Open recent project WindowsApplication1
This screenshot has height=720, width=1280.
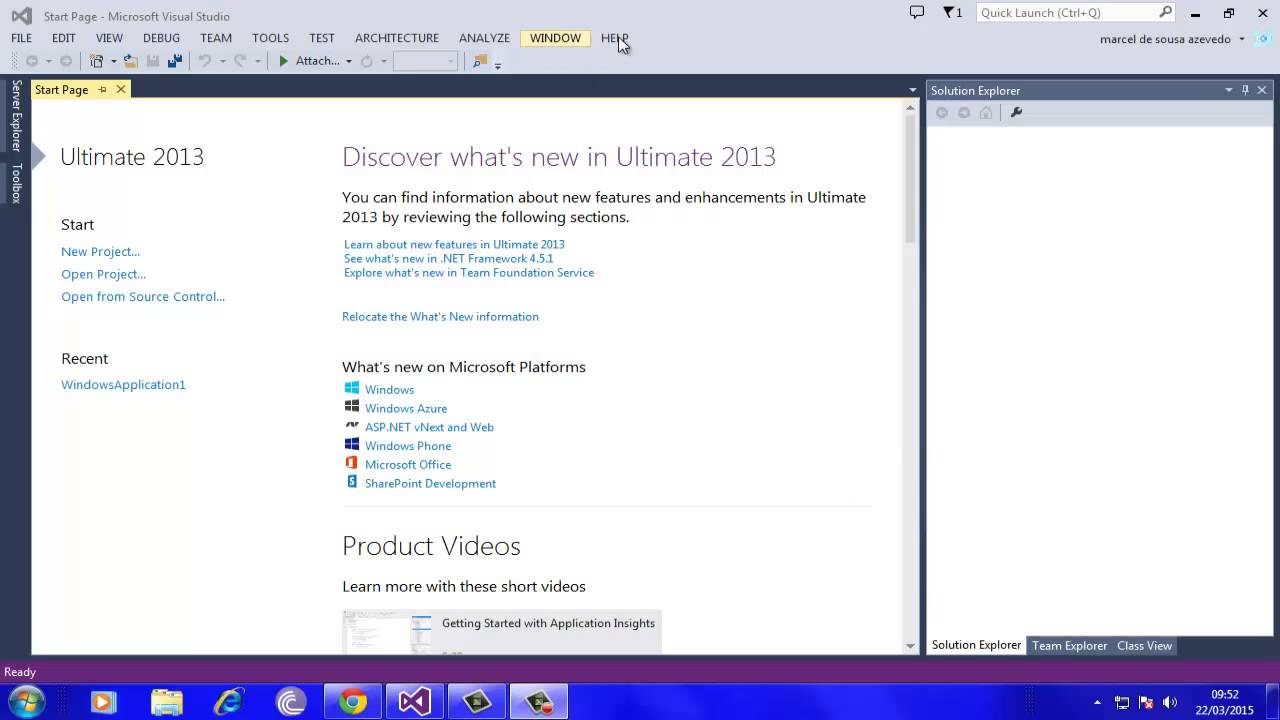pos(123,384)
